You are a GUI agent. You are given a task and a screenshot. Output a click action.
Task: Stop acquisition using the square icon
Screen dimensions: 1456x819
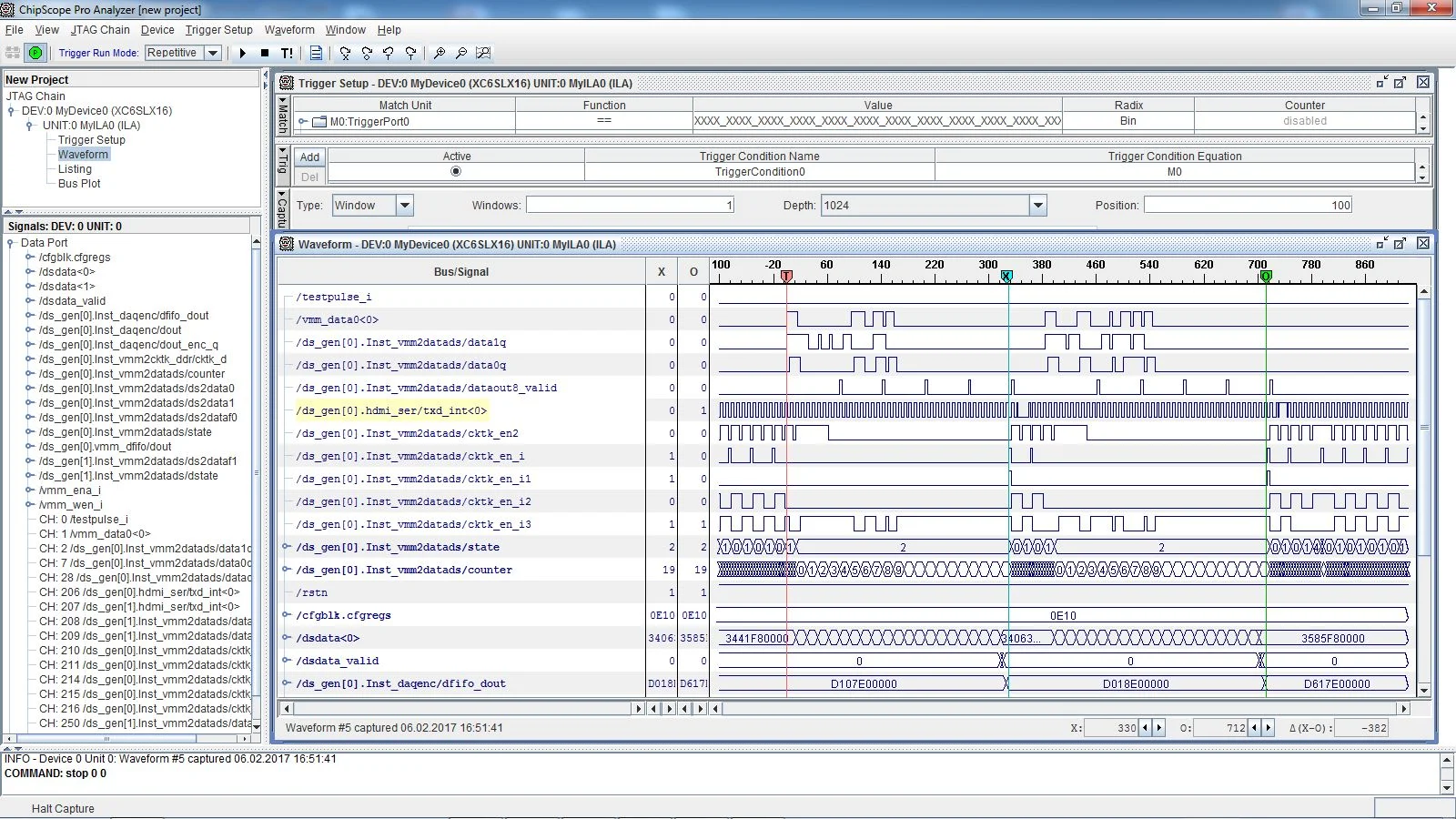click(265, 53)
